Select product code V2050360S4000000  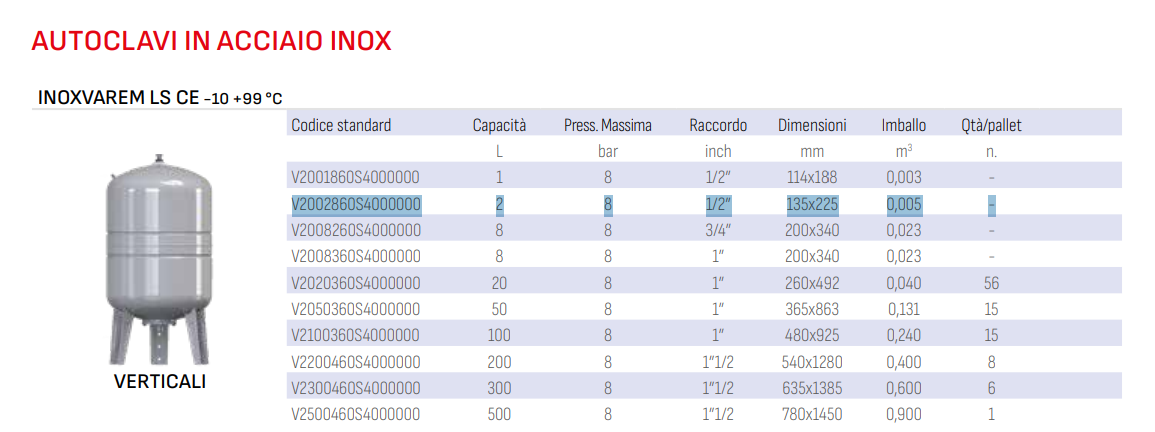click(356, 310)
